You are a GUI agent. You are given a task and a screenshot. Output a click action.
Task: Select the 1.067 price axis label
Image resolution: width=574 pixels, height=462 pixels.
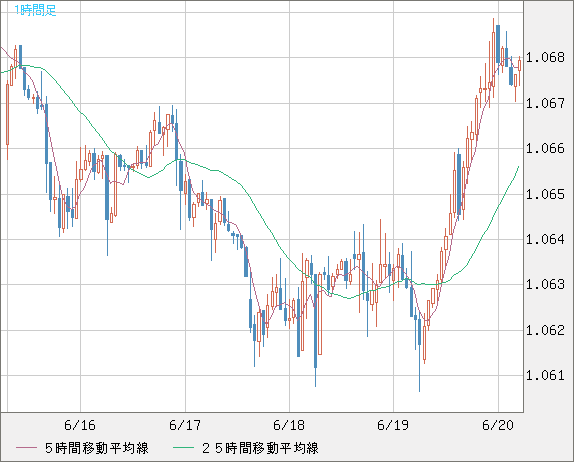545,103
